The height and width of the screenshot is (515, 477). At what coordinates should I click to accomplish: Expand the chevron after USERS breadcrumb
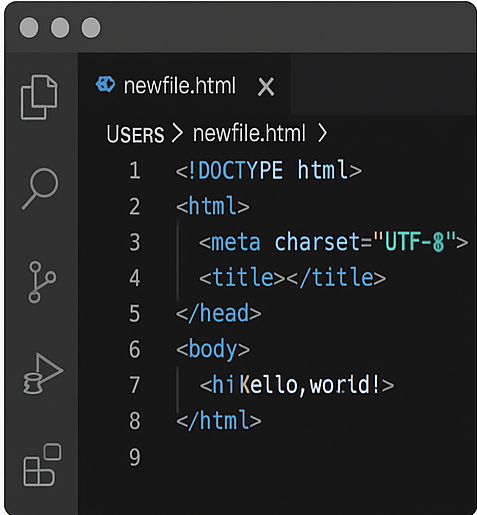point(177,133)
